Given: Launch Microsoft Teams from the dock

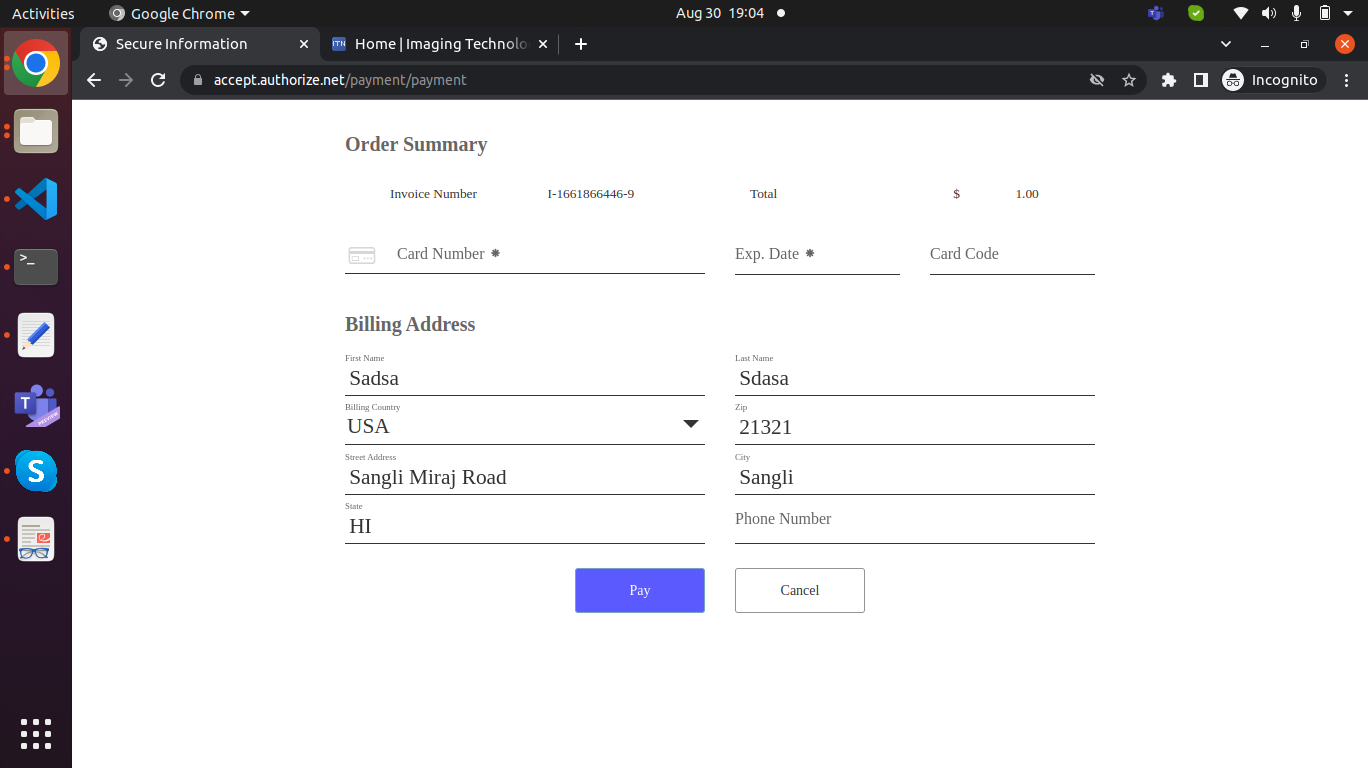Looking at the screenshot, I should (x=36, y=405).
